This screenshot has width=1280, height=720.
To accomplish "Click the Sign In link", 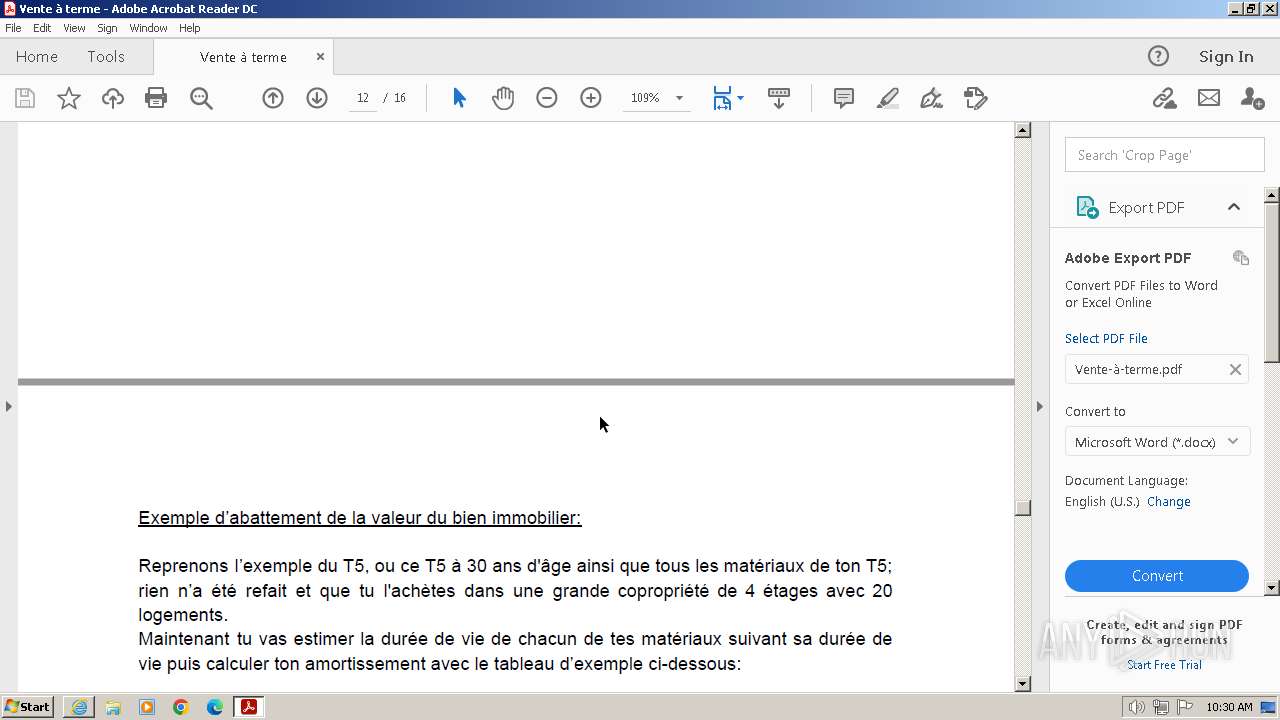I will (x=1226, y=56).
